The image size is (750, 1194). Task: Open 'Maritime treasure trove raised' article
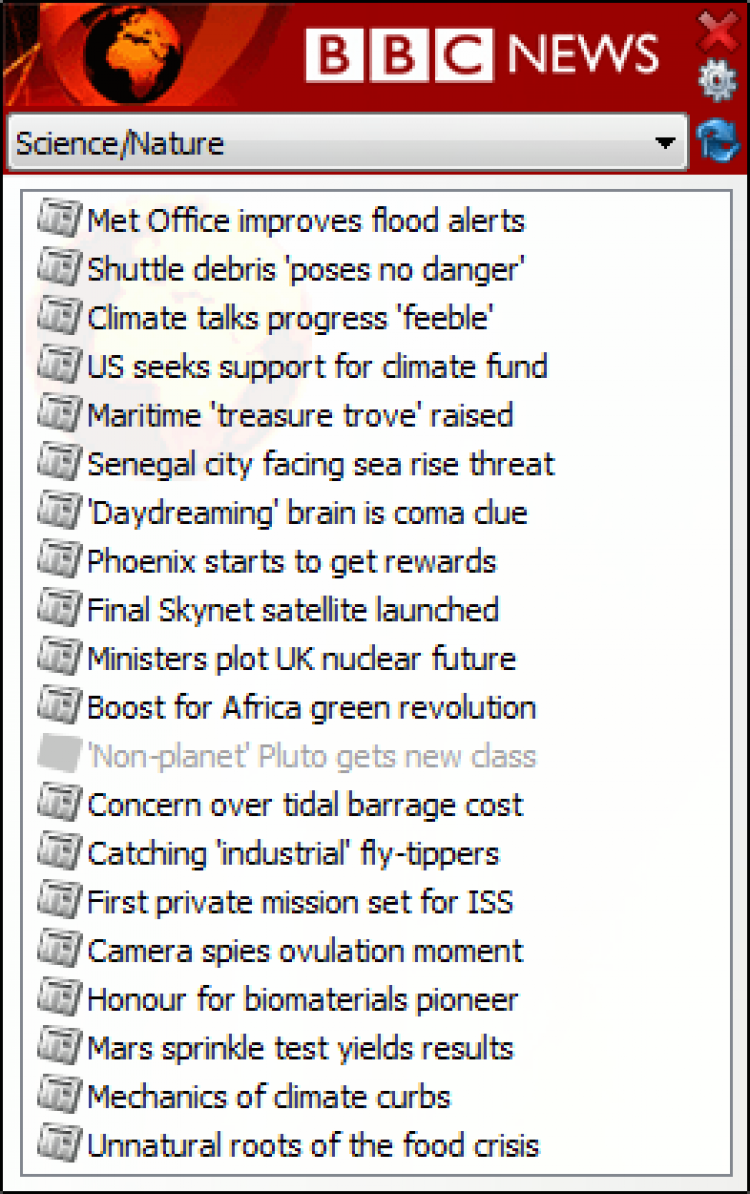(x=300, y=416)
